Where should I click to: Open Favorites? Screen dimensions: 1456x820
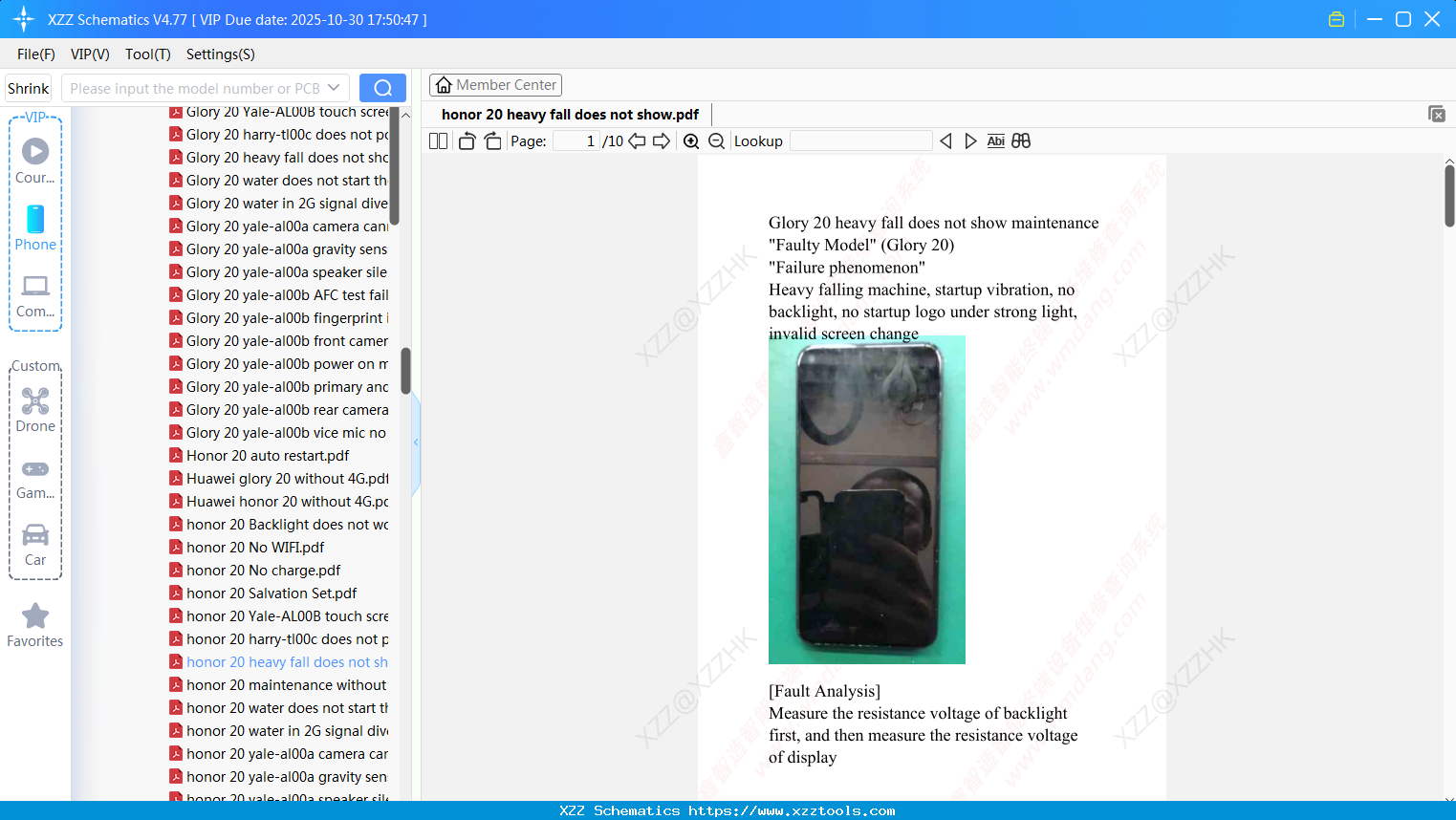click(35, 625)
